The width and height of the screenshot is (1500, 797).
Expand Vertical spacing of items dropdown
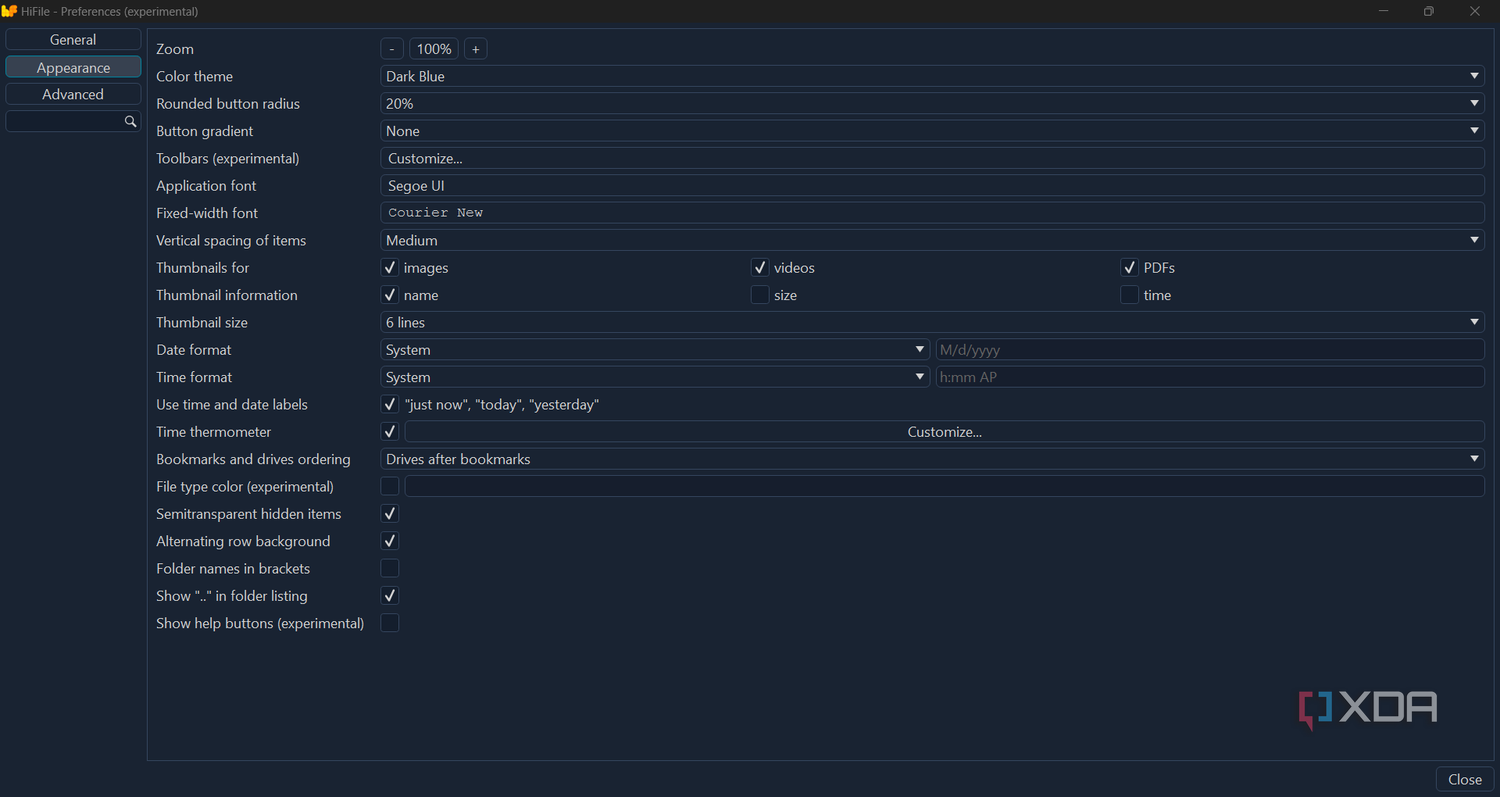tap(932, 241)
